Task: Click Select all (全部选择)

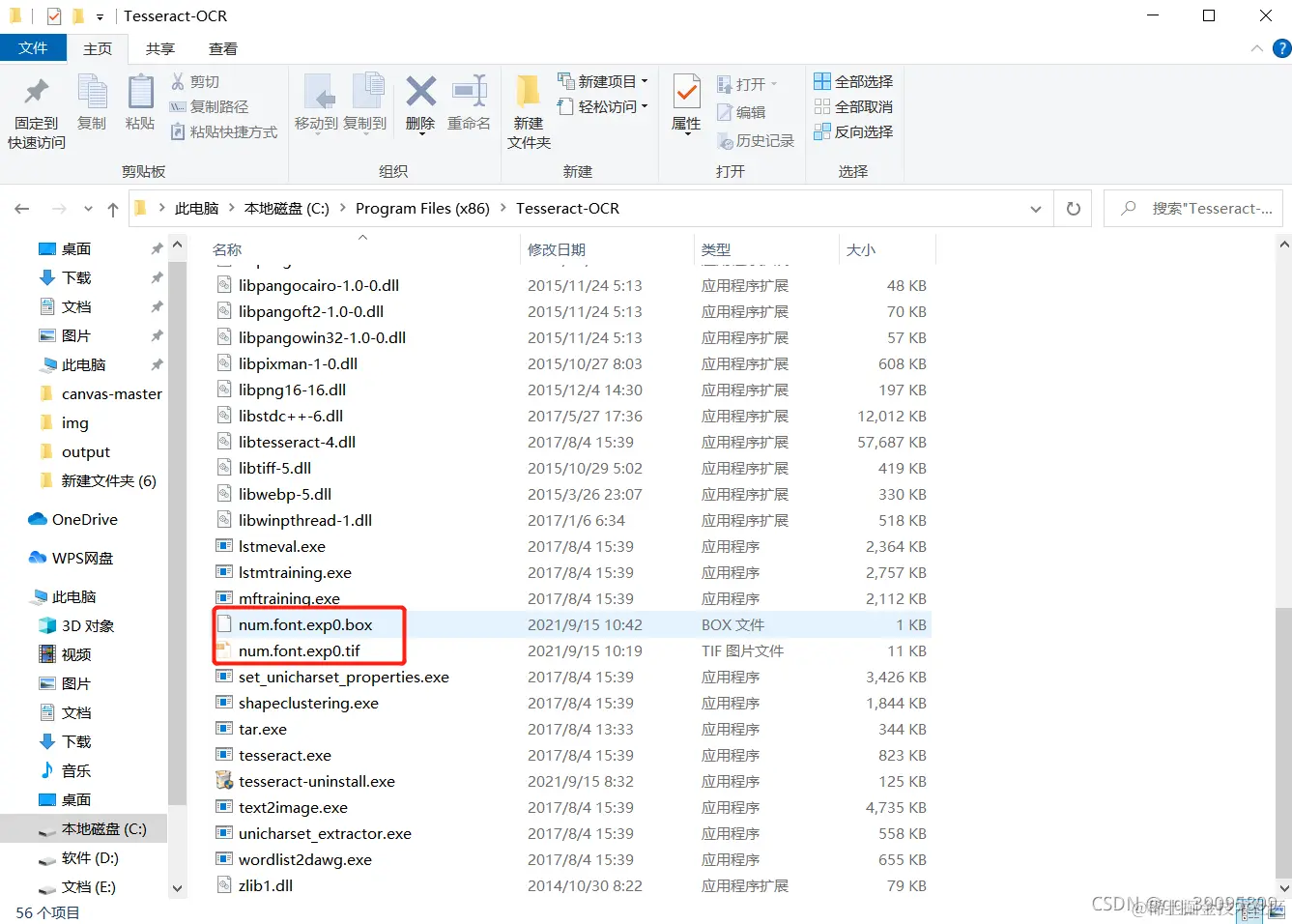Action: coord(853,81)
